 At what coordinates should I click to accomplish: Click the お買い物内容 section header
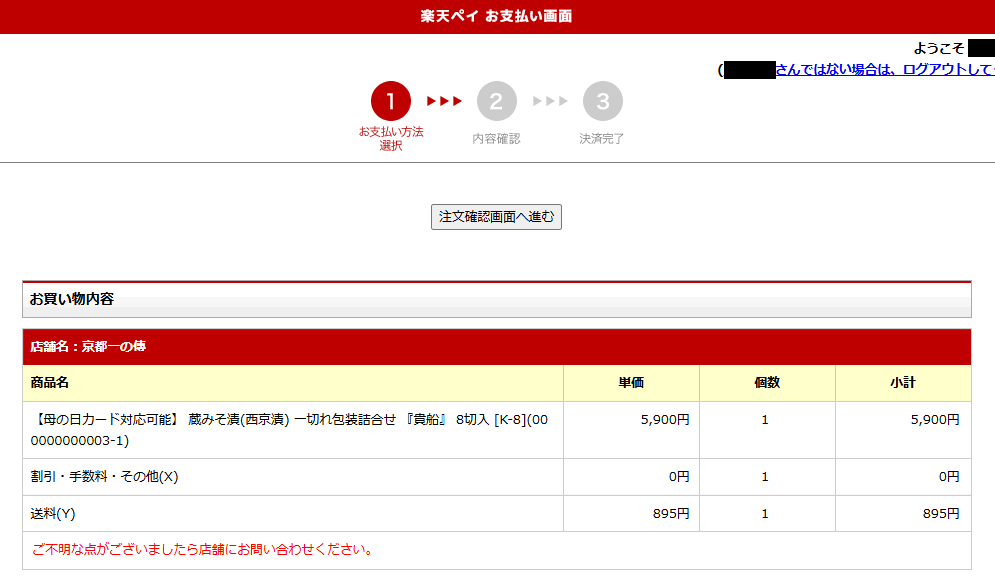(72, 299)
